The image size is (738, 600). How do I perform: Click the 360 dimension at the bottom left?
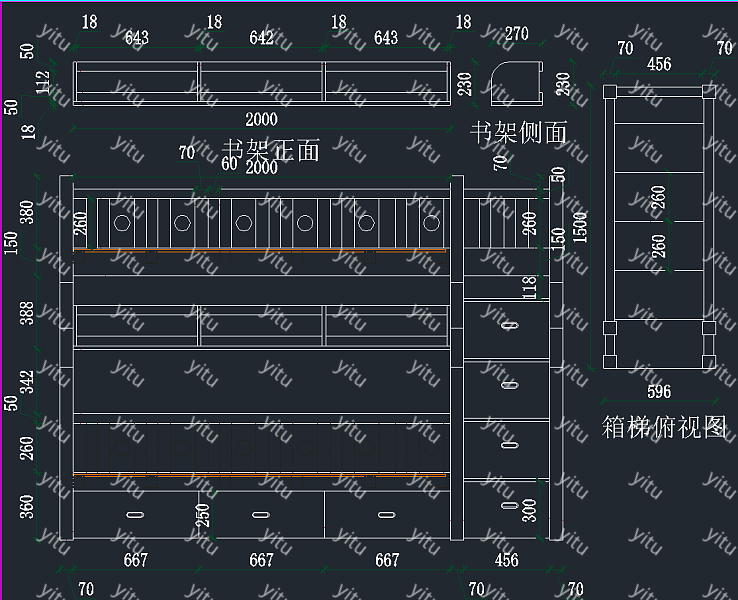pos(27,507)
